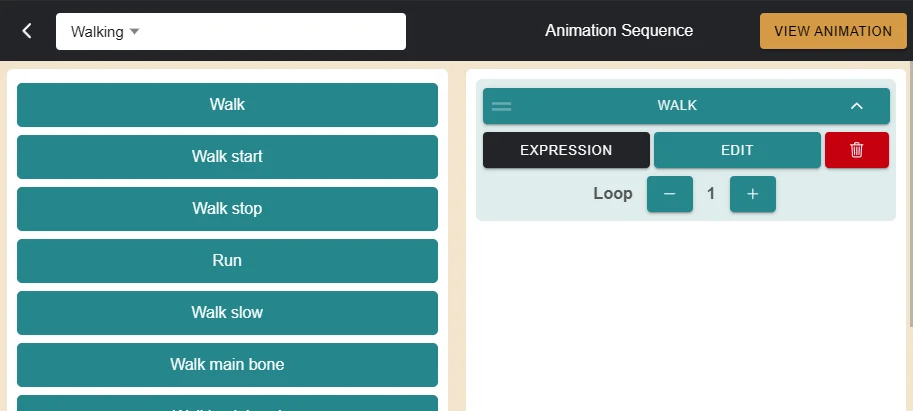Edit the WALK sequence item
Viewport: 913px width, 411px height.
pyautogui.click(x=737, y=150)
